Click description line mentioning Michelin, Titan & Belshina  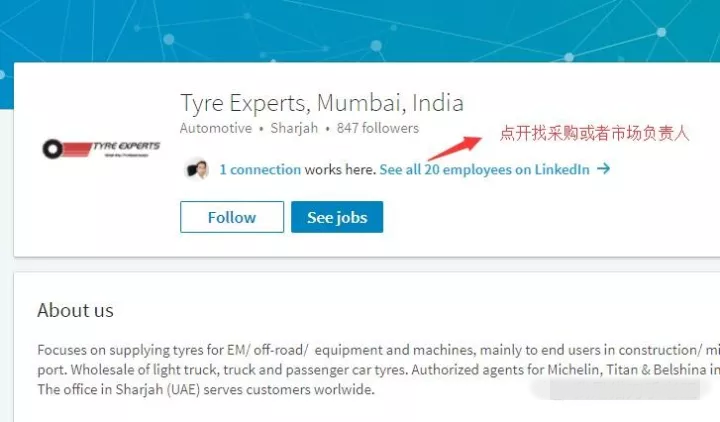[x=378, y=370]
